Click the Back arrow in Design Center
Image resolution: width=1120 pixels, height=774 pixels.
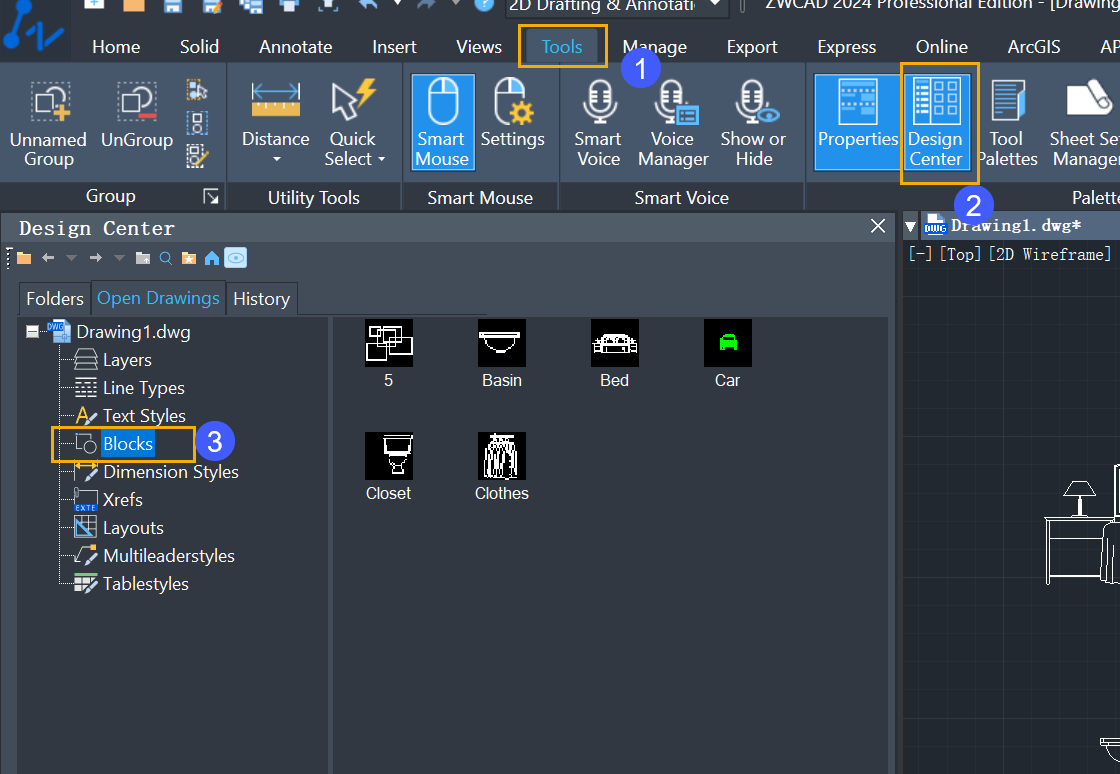click(x=48, y=258)
